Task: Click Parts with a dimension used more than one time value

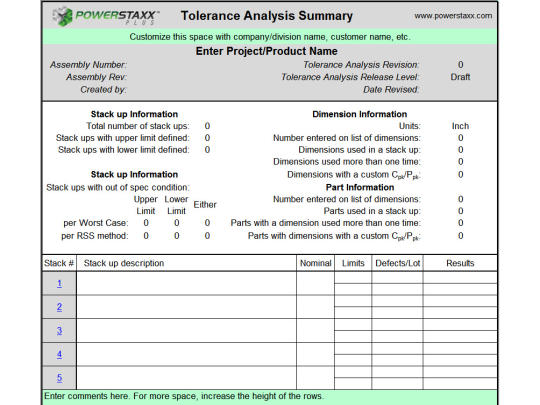Action: (x=460, y=223)
